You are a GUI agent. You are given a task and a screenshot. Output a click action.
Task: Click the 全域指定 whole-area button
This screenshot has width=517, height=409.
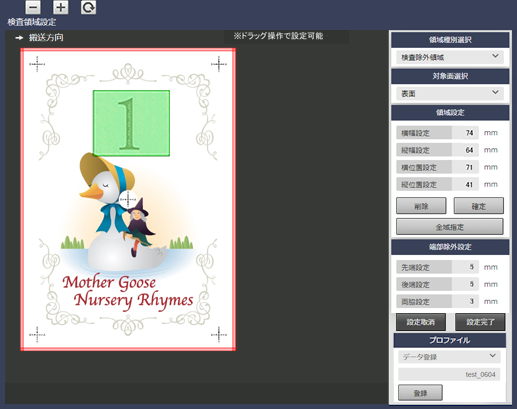[450, 227]
